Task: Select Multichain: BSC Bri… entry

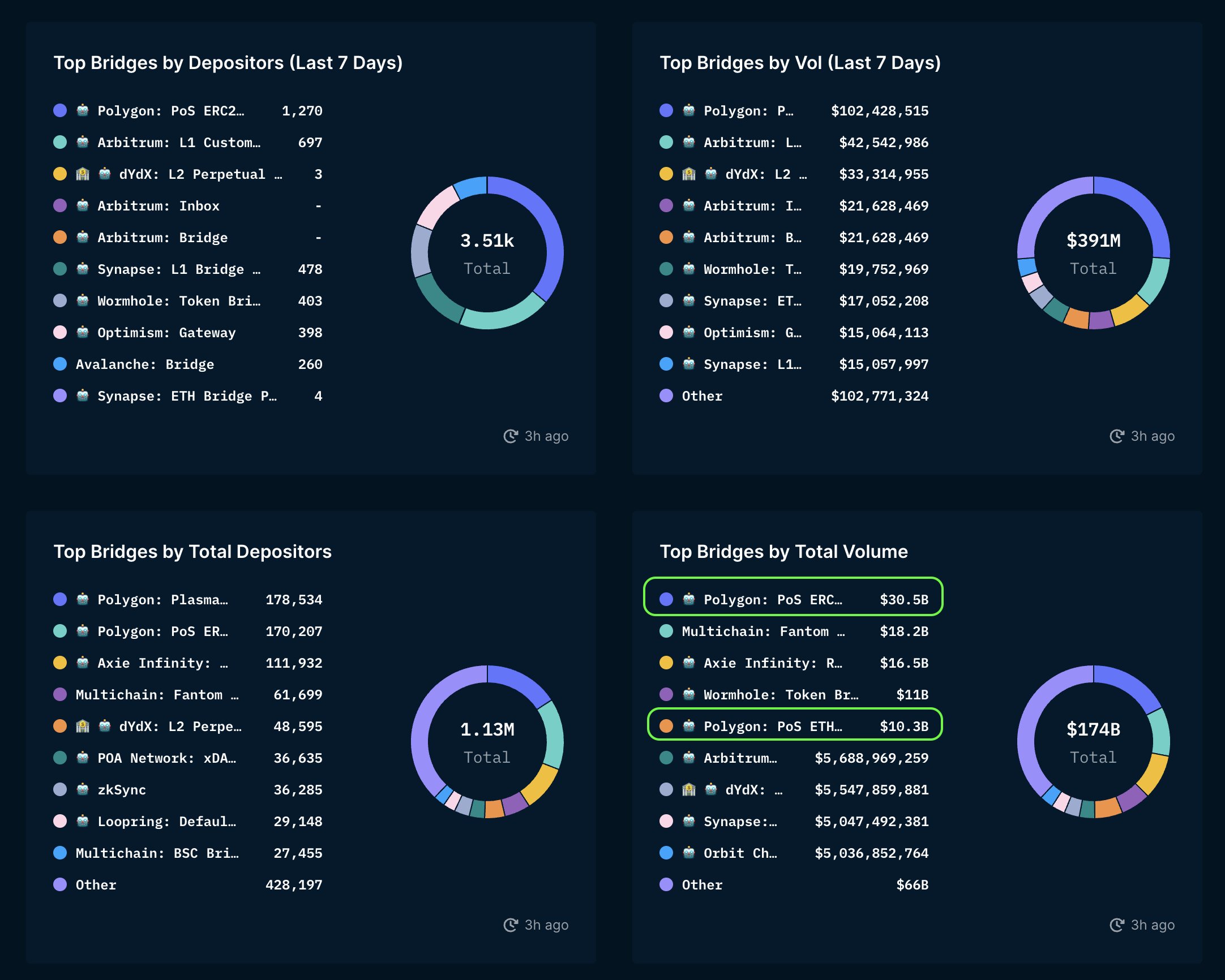Action: (187, 853)
